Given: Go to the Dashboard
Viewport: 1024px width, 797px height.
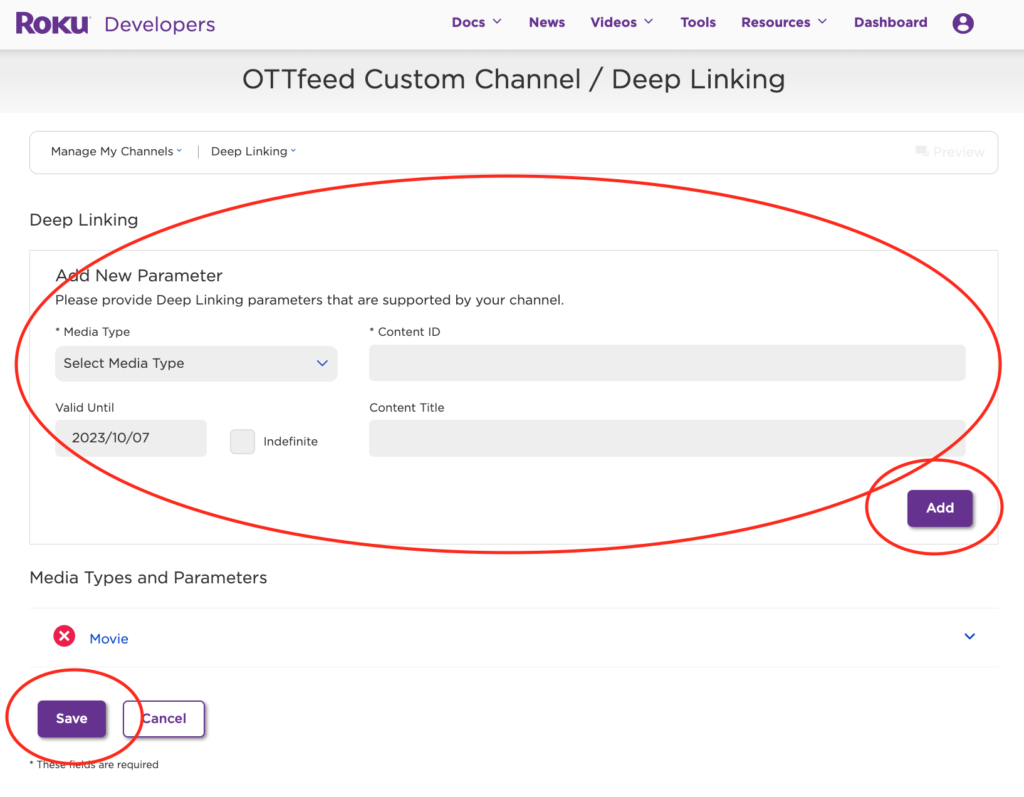Looking at the screenshot, I should tap(890, 22).
